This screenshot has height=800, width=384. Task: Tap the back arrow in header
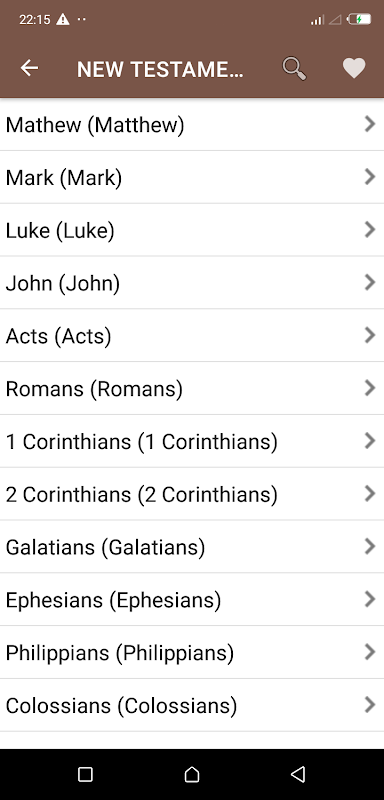[x=30, y=68]
